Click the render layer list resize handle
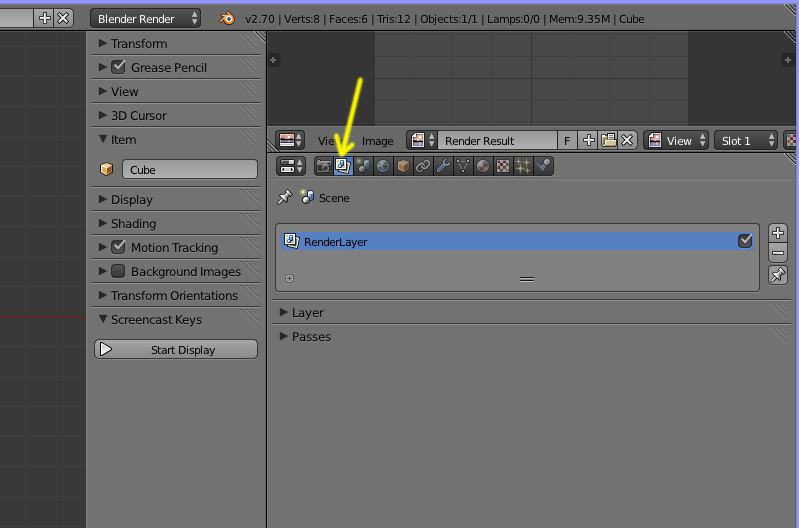This screenshot has height=528, width=799. [526, 279]
